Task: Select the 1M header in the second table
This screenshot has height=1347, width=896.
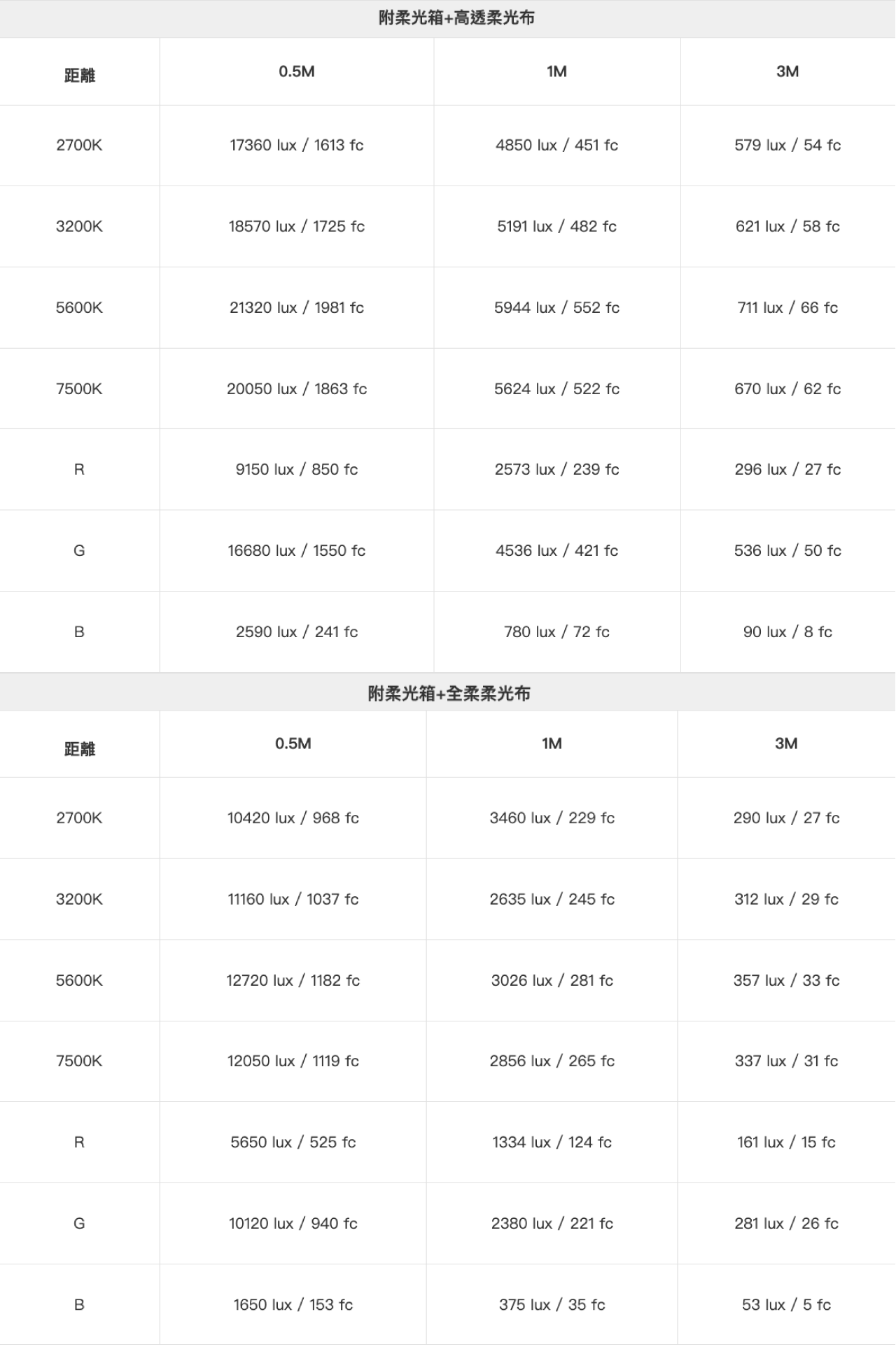Action: click(552, 744)
